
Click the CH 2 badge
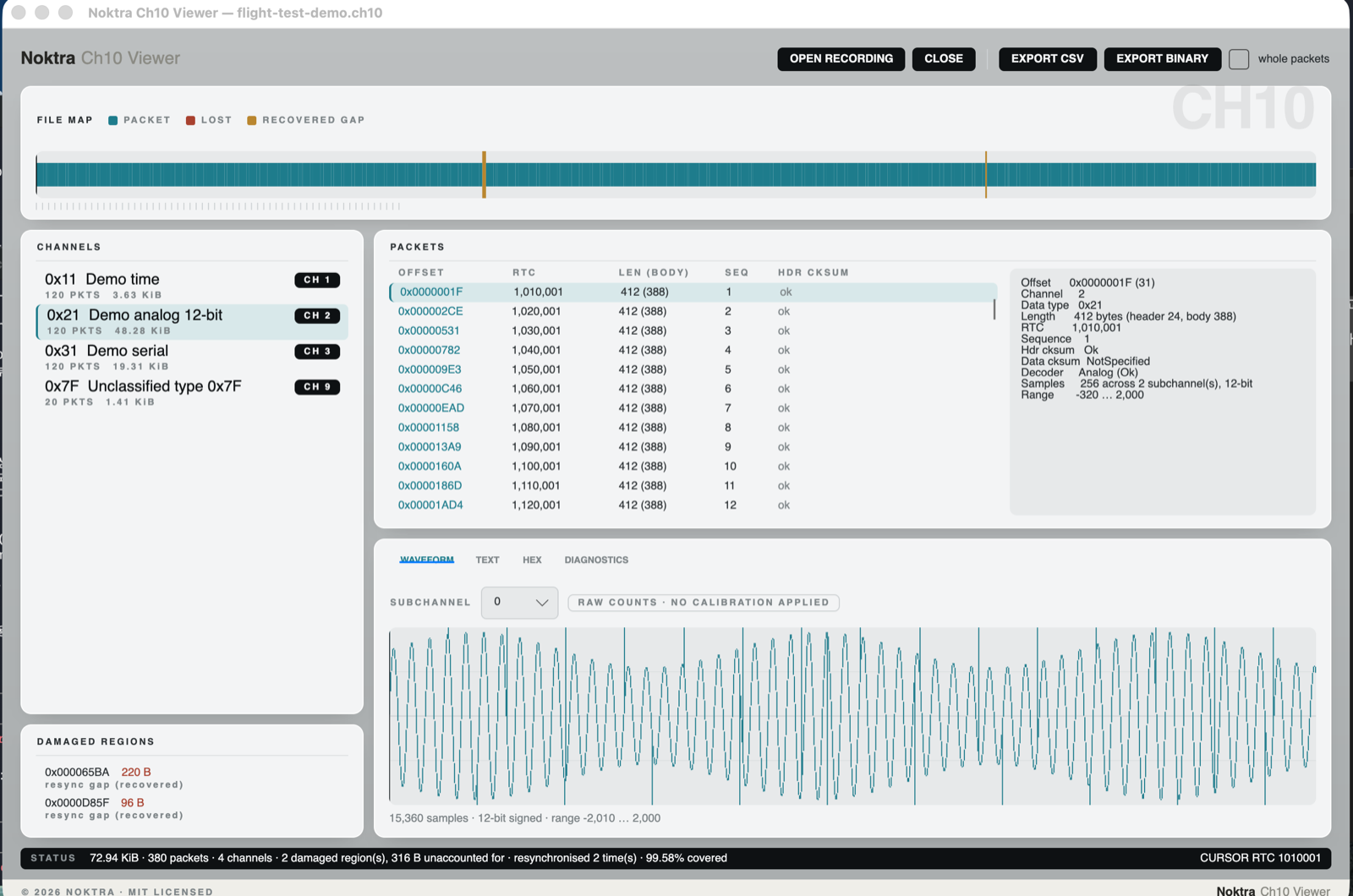point(317,315)
